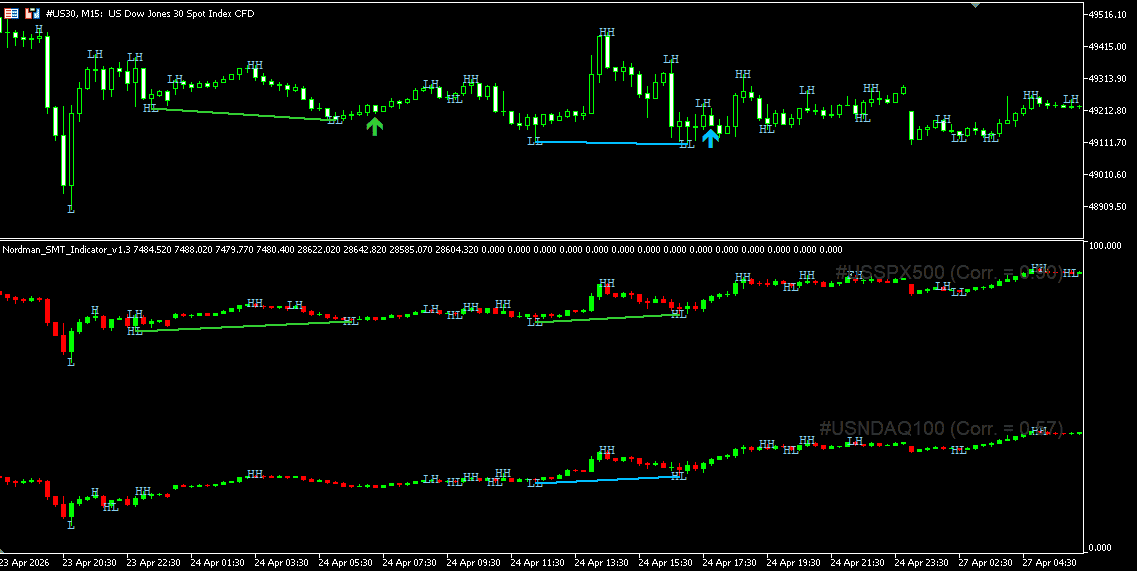Click the 24 Apr 21:30 time label

[x=856, y=562]
